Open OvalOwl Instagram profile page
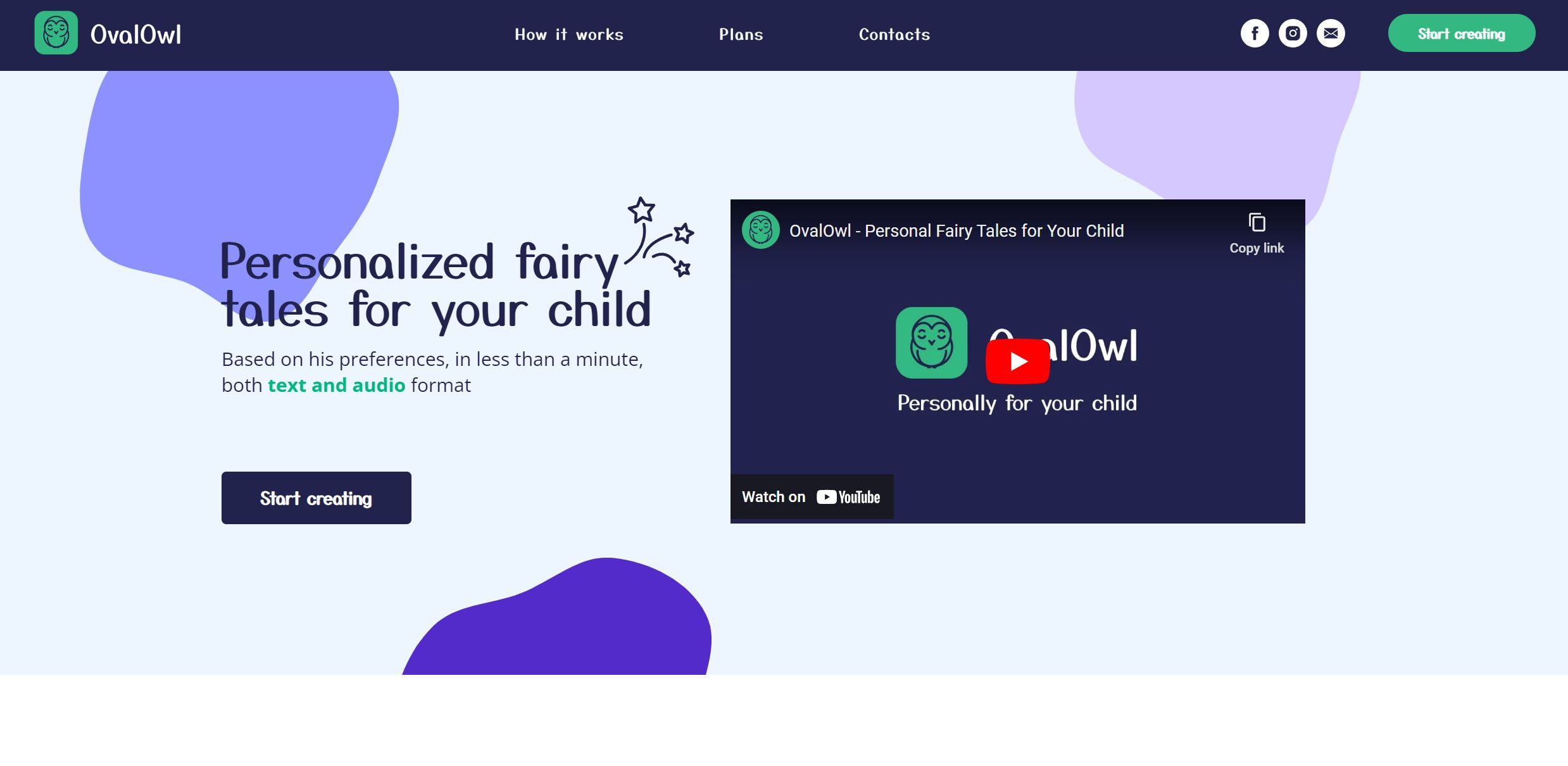This screenshot has width=1568, height=766. tap(1292, 34)
